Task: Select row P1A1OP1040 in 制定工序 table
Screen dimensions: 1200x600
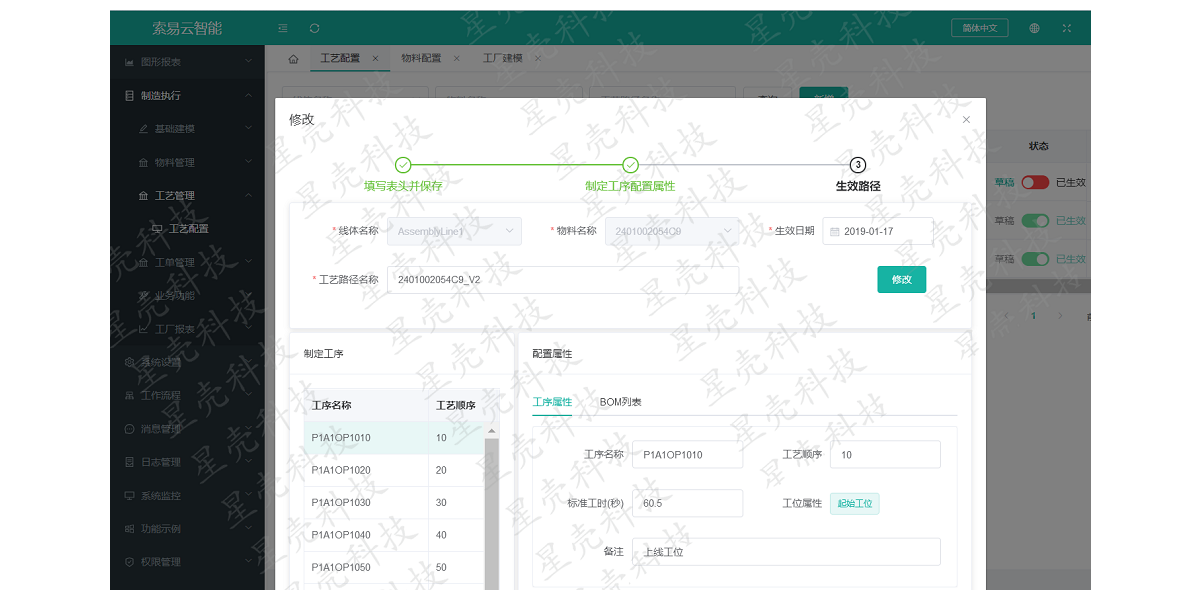Action: click(x=394, y=535)
